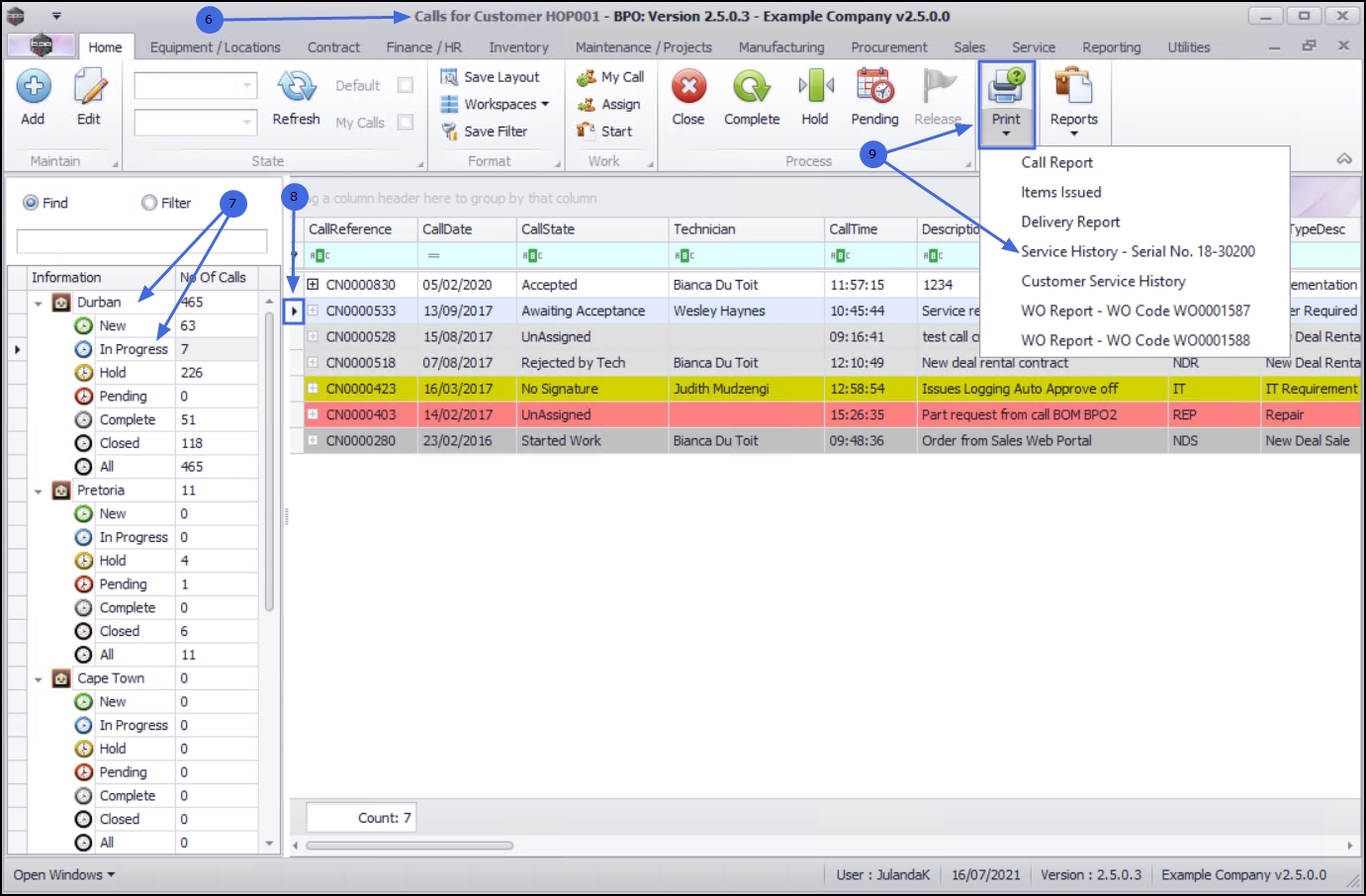Screen dimensions: 1366x896
Task: Click the Pending calendar icon
Action: pos(875,87)
